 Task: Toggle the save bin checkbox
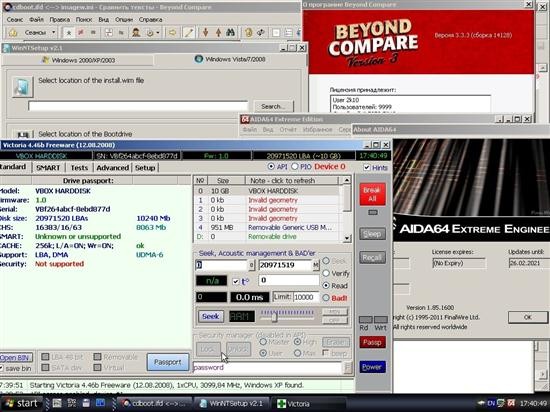[x=1, y=368]
